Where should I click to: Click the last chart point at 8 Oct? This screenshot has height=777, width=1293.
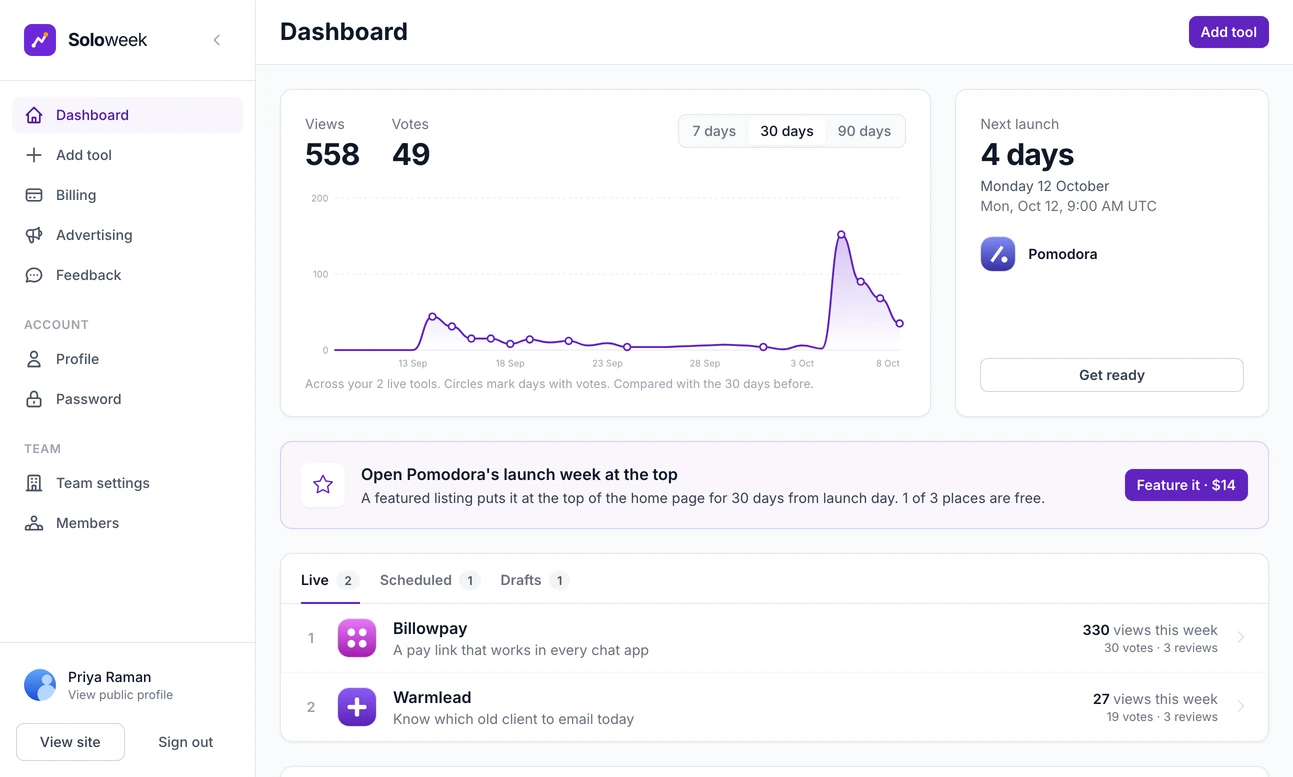point(900,324)
